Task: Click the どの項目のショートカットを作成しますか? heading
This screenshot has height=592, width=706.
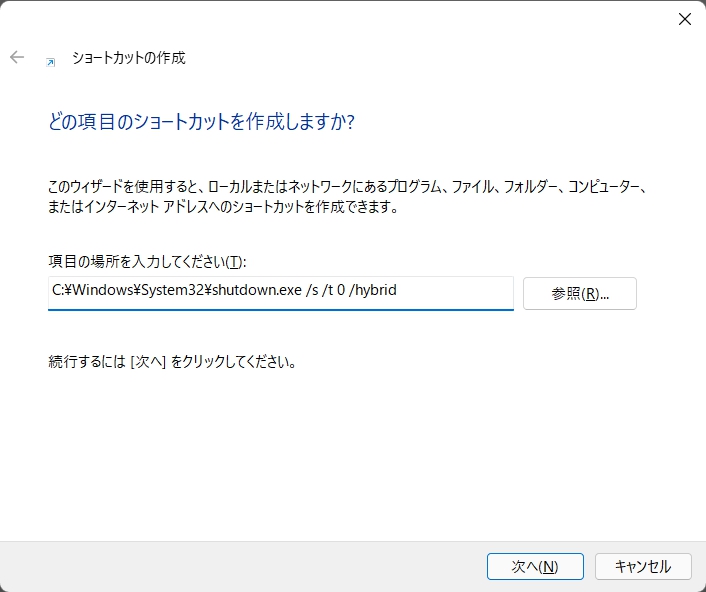Action: point(202,122)
